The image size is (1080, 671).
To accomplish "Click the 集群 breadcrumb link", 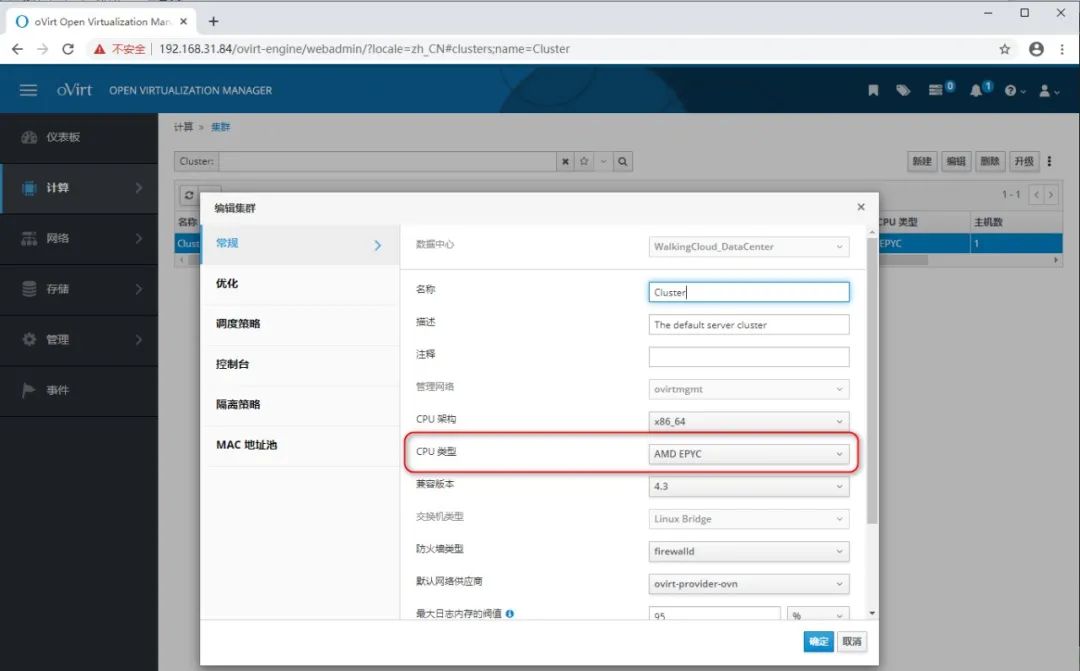I will (220, 127).
